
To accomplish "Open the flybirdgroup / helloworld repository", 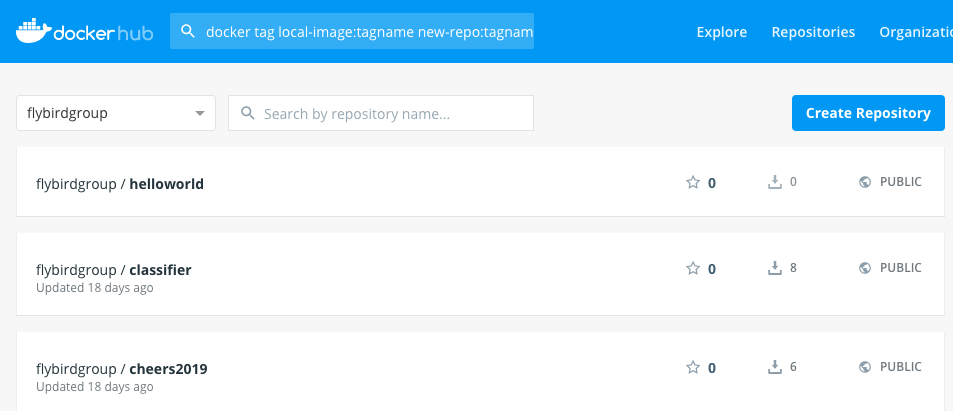I will click(x=120, y=184).
